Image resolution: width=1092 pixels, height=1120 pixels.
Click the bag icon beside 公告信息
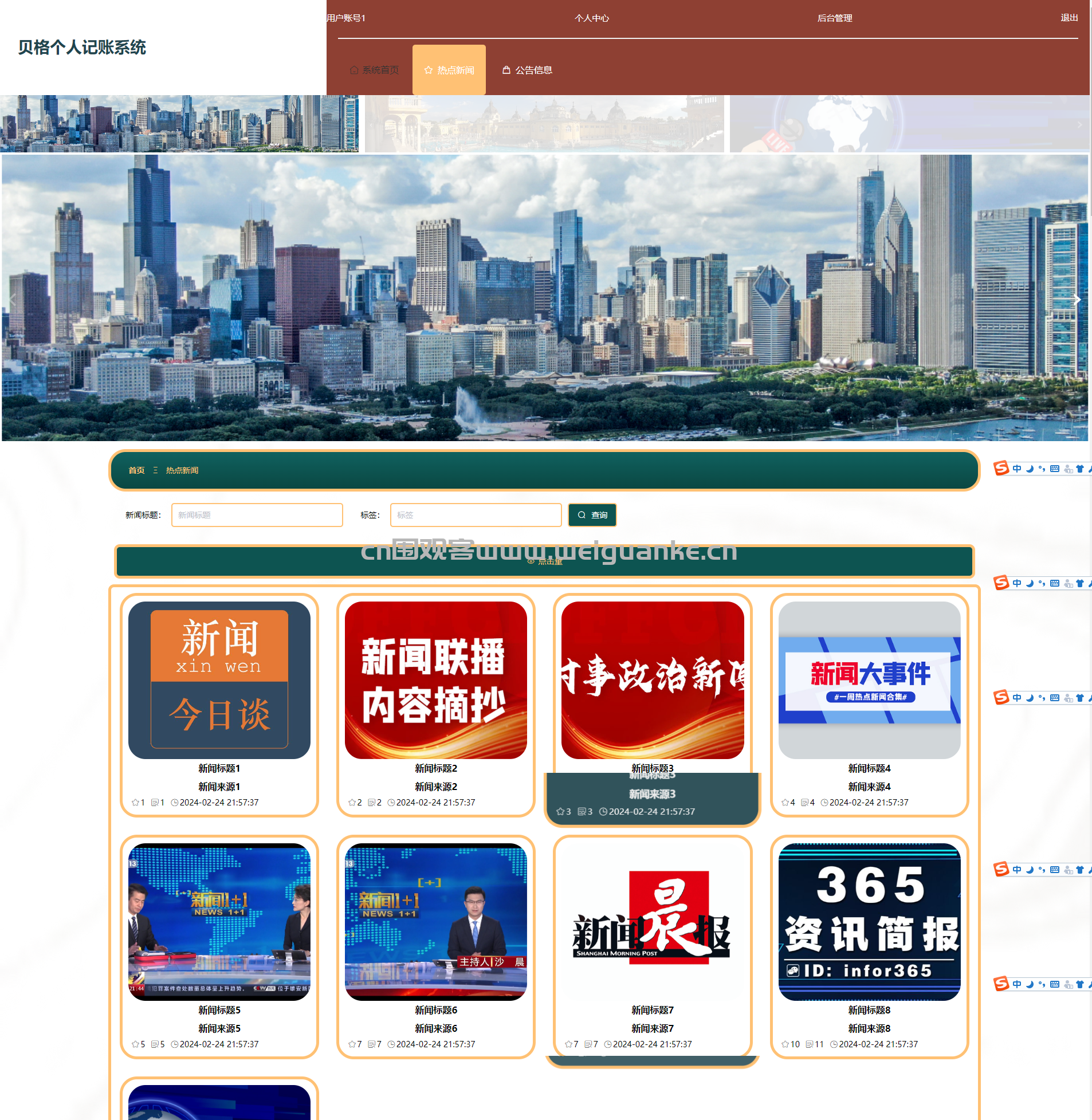(506, 70)
